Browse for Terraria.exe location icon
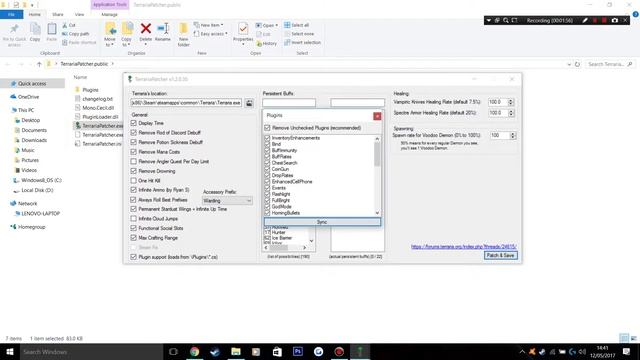The width and height of the screenshot is (640, 360). (x=249, y=103)
